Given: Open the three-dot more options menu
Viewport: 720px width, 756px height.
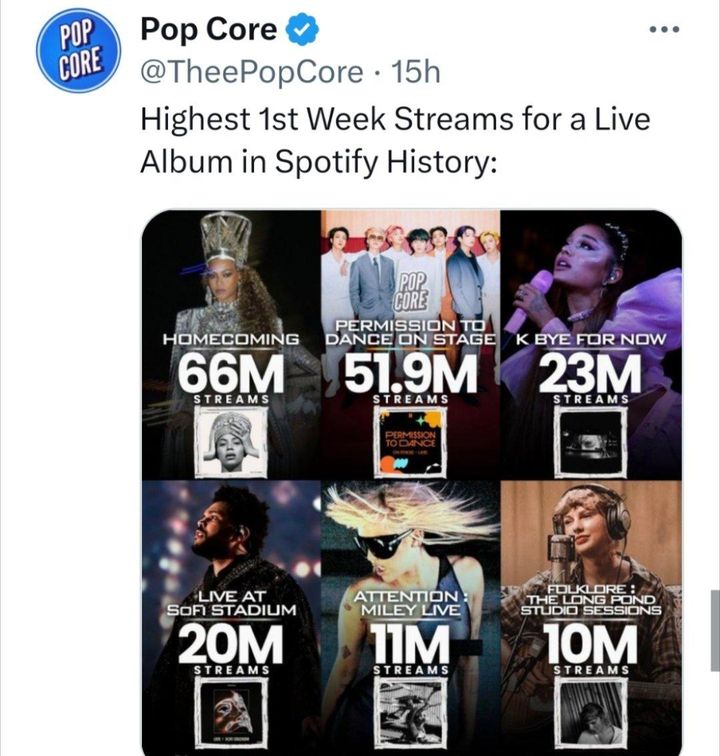Looking at the screenshot, I should [664, 30].
